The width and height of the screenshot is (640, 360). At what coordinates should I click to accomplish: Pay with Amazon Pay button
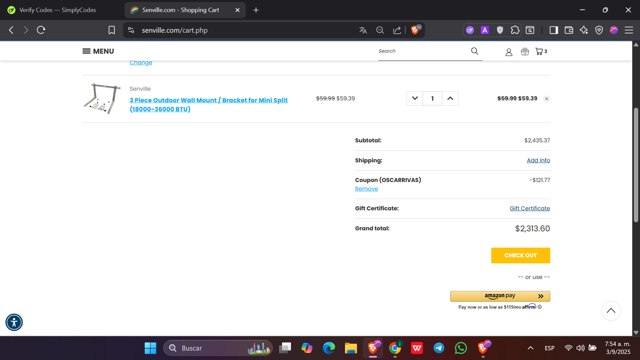(500, 296)
